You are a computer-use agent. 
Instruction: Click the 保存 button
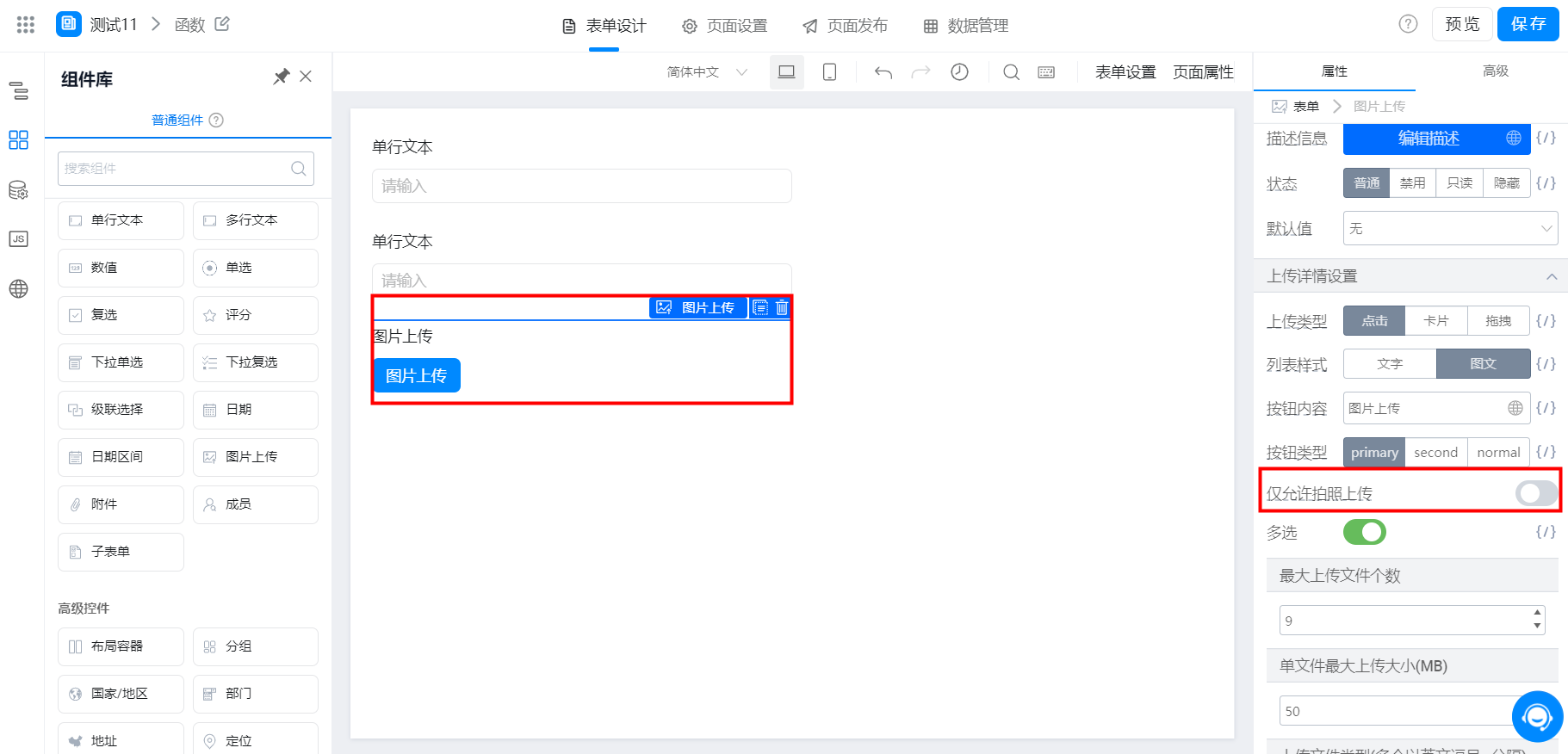(1528, 24)
